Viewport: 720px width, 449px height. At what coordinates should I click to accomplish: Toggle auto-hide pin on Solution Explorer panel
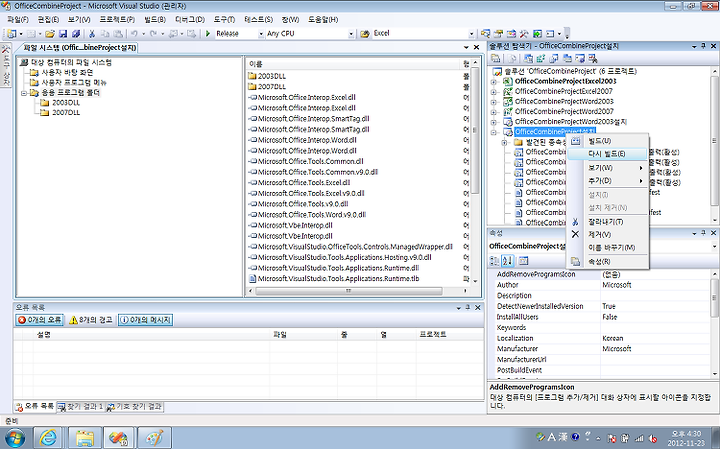[x=703, y=46]
